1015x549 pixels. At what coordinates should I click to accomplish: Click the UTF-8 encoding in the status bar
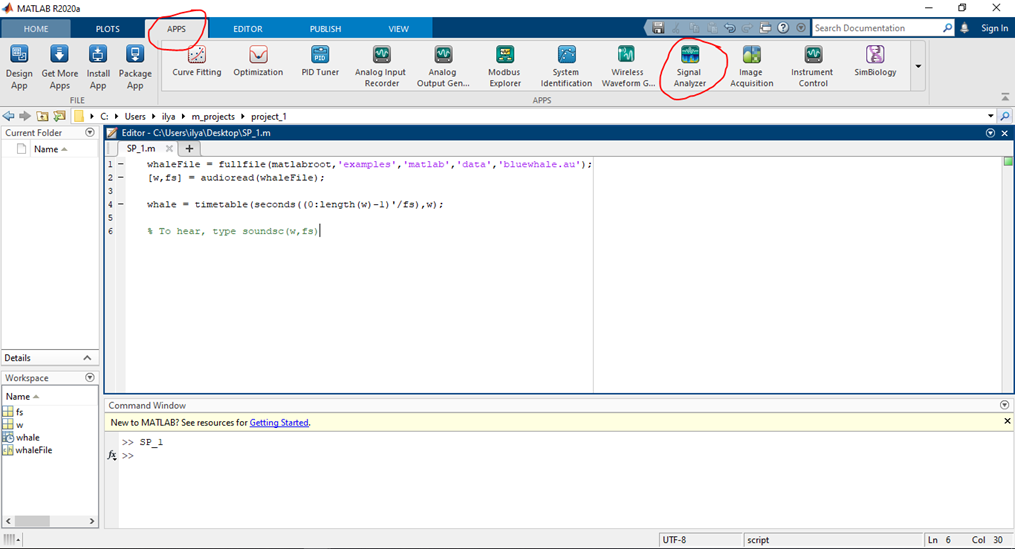674,539
